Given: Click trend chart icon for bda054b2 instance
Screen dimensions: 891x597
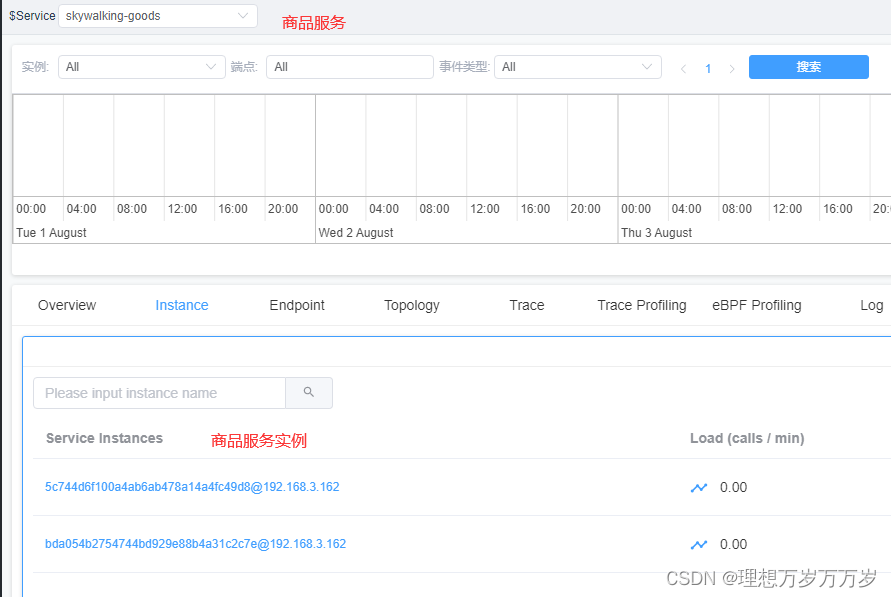Looking at the screenshot, I should [x=699, y=544].
